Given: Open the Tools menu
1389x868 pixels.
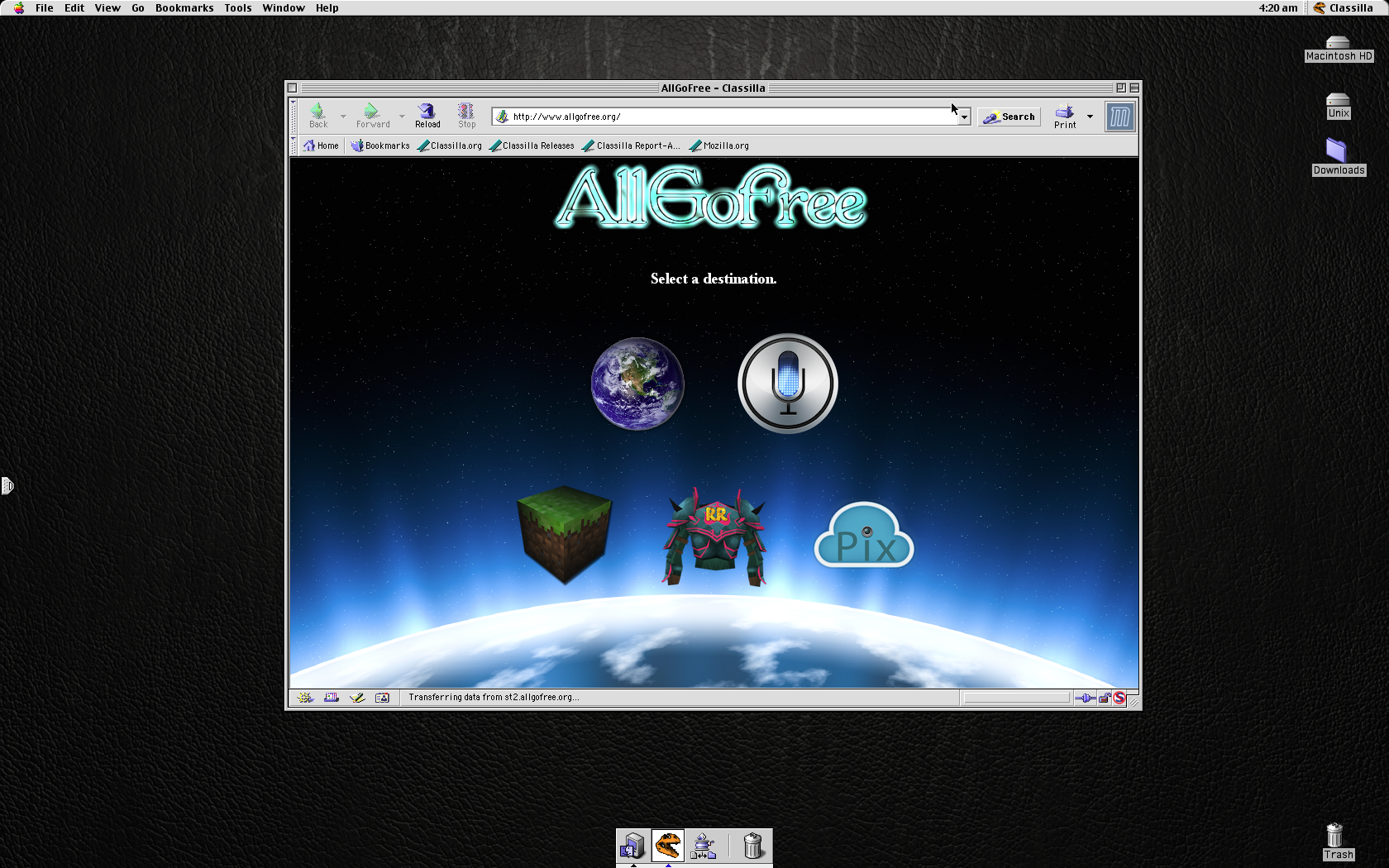Looking at the screenshot, I should (x=238, y=8).
